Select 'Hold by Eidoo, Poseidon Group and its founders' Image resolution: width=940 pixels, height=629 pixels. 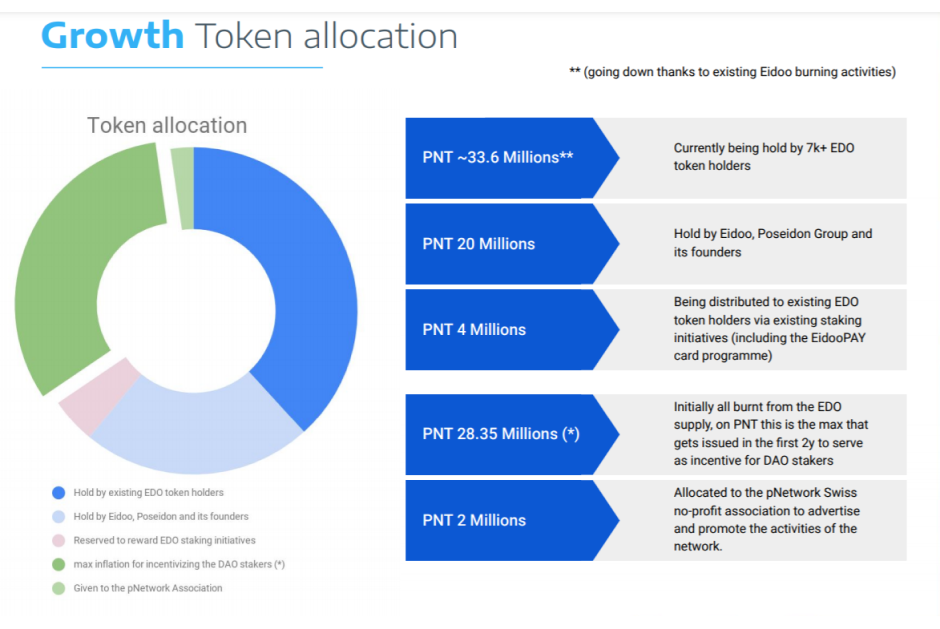773,243
